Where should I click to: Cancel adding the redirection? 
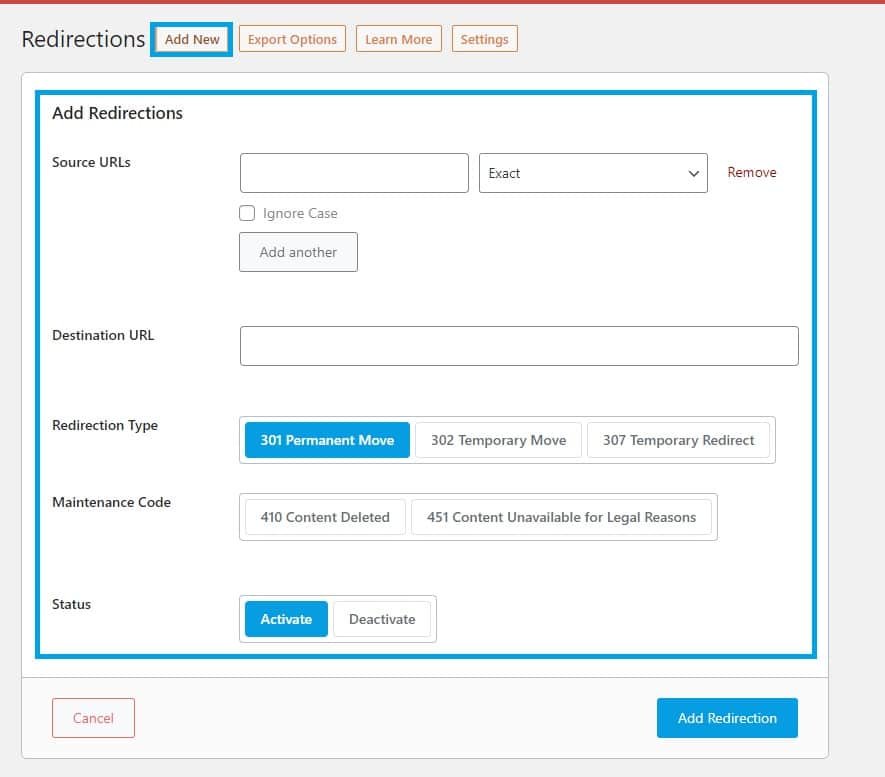tap(93, 718)
